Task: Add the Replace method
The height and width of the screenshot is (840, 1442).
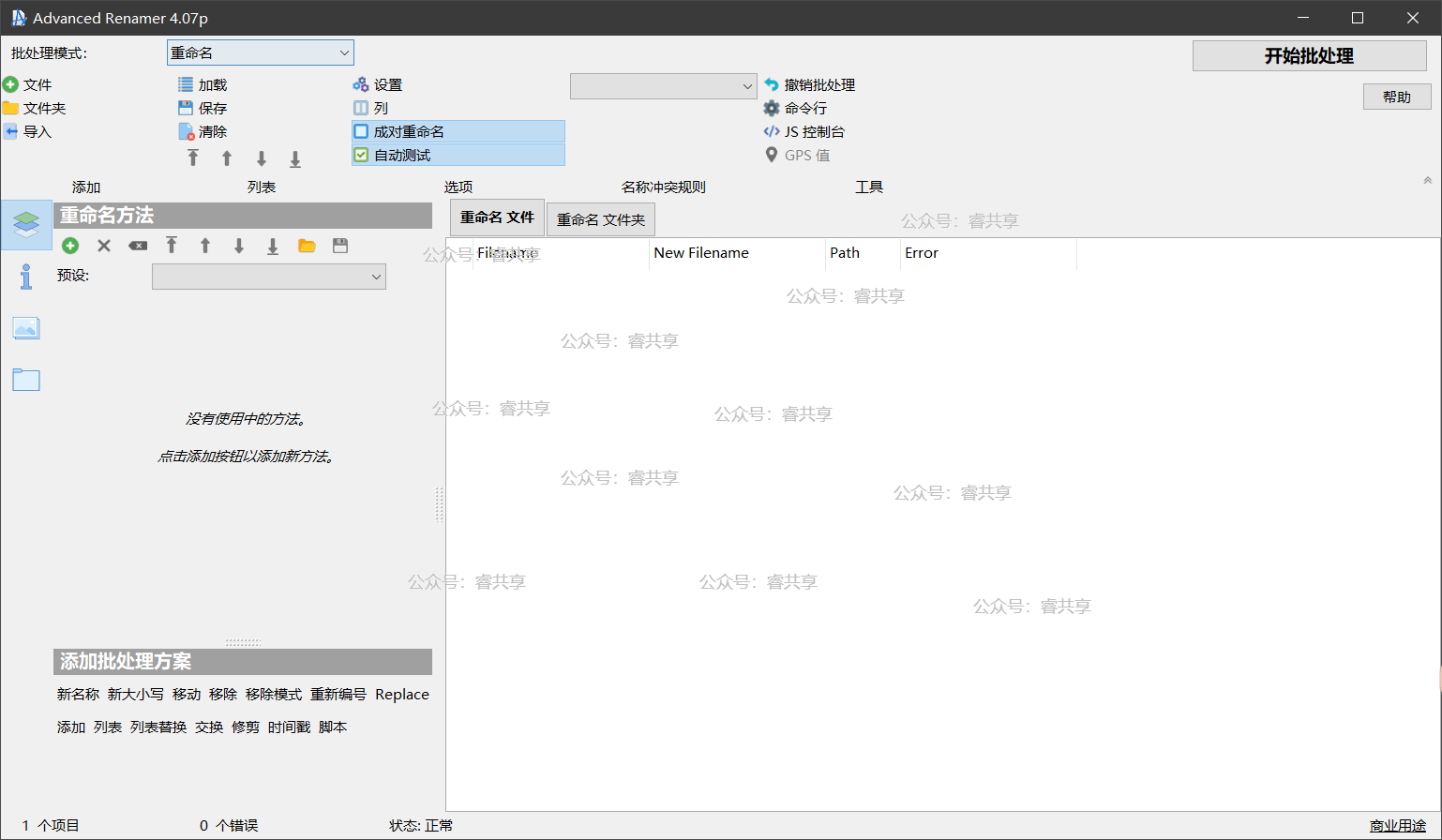Action: point(402,695)
